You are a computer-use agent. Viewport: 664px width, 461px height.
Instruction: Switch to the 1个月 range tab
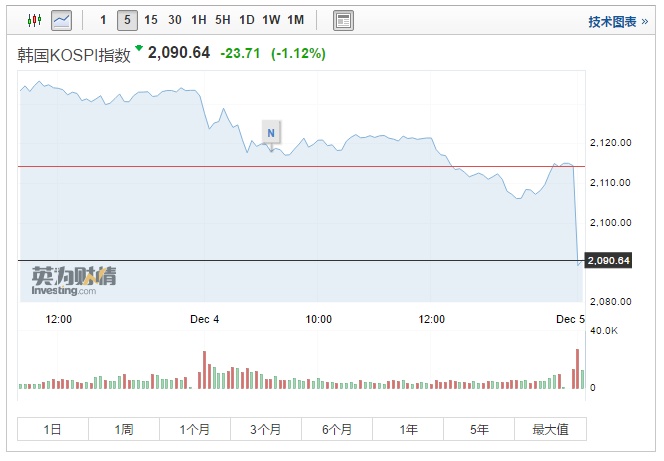pos(195,429)
